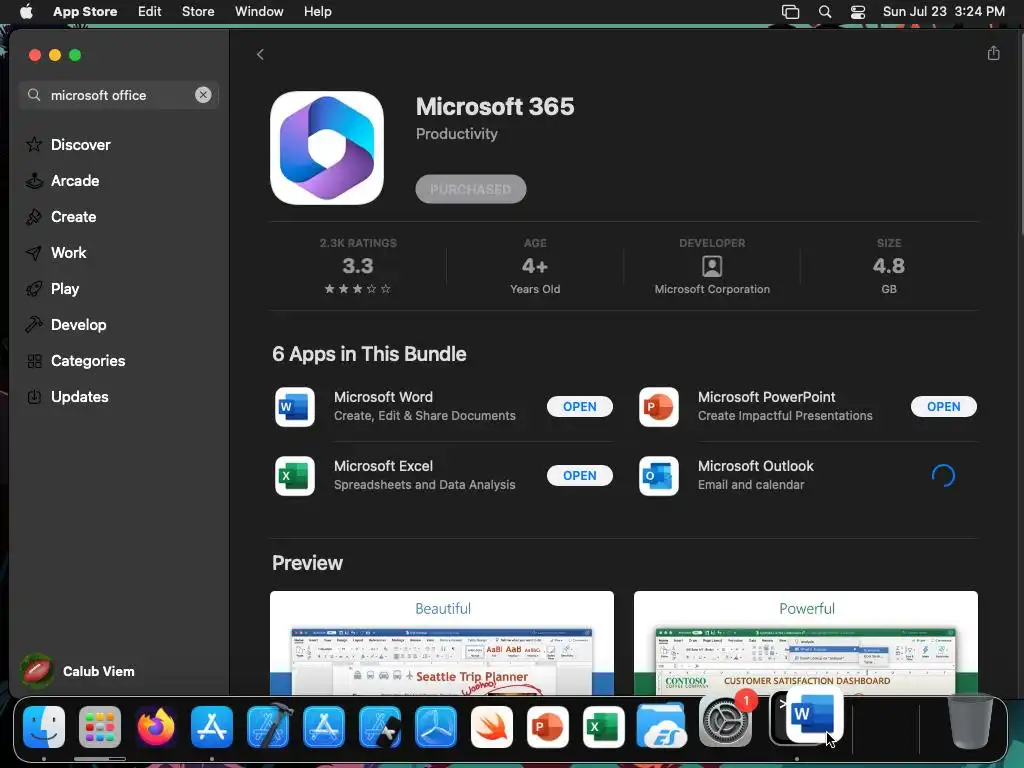Open Finder from the Dock

pyautogui.click(x=44, y=727)
